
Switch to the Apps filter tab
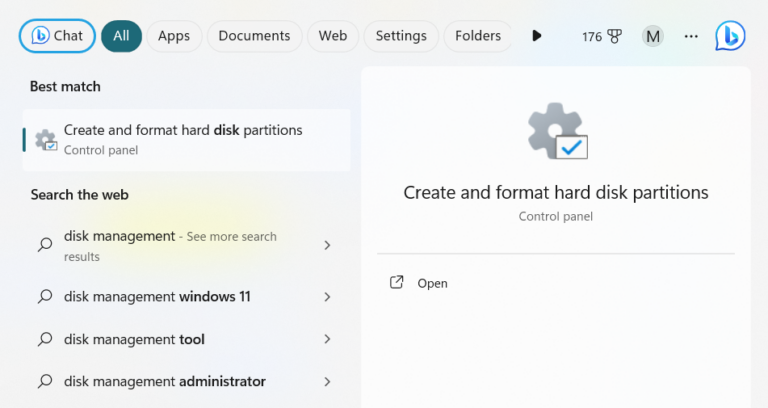pos(174,36)
